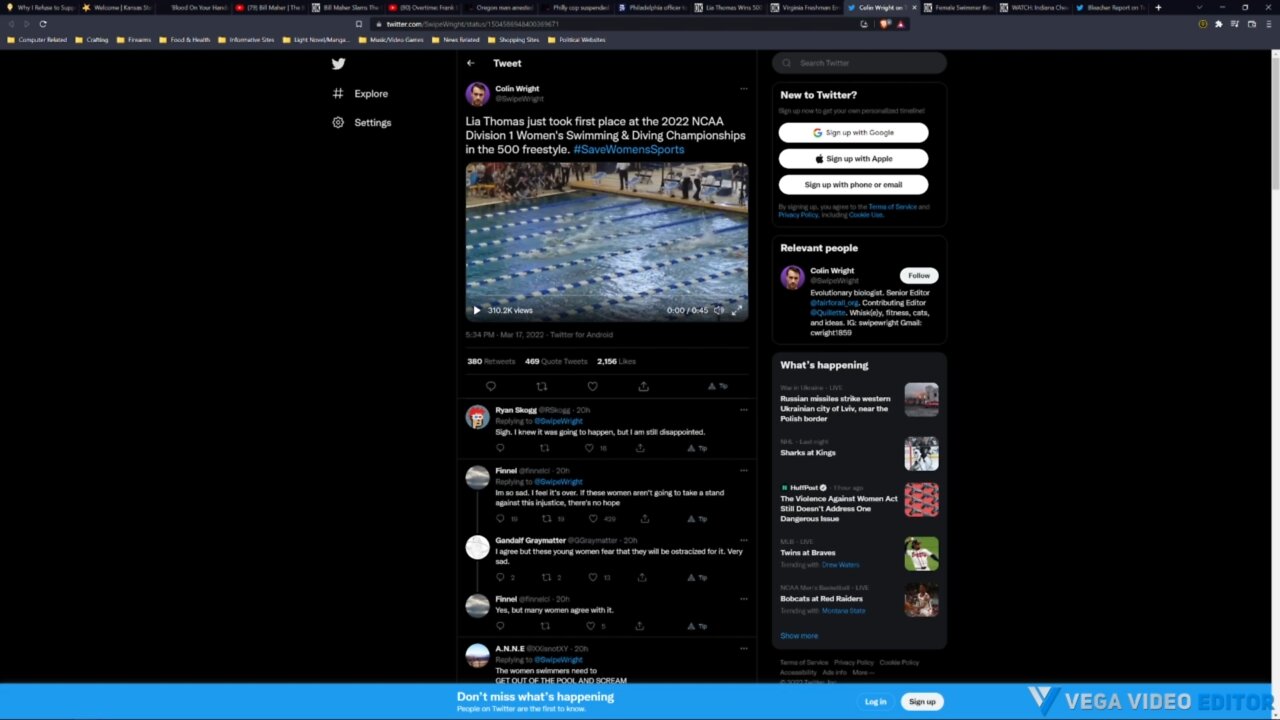
Task: Switch to the 'Bill Maher Slams' browser tab
Action: pos(345,7)
